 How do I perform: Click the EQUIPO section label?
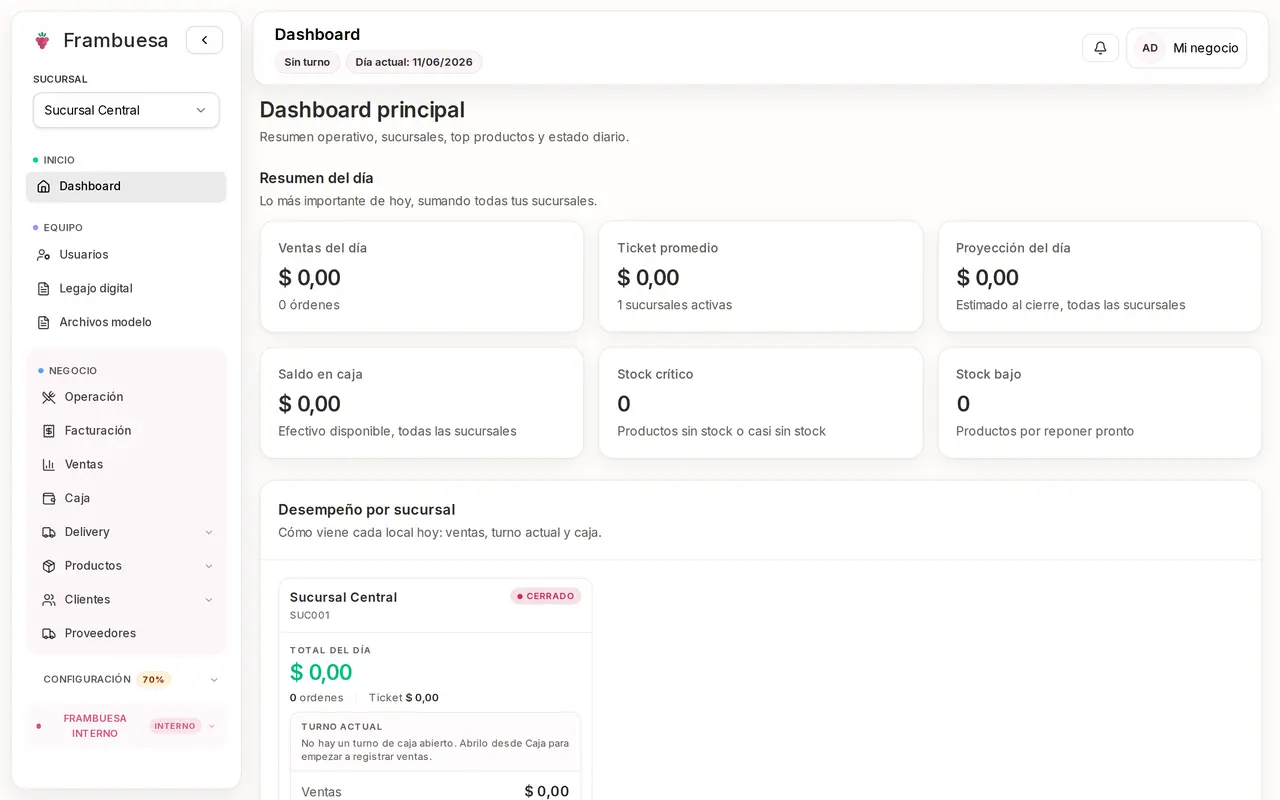63,228
